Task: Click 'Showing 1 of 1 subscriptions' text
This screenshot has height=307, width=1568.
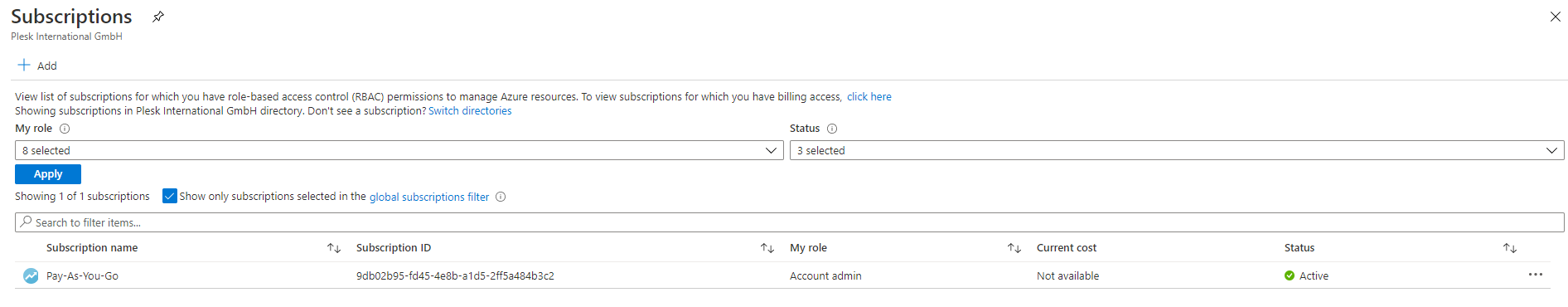Action: [82, 197]
